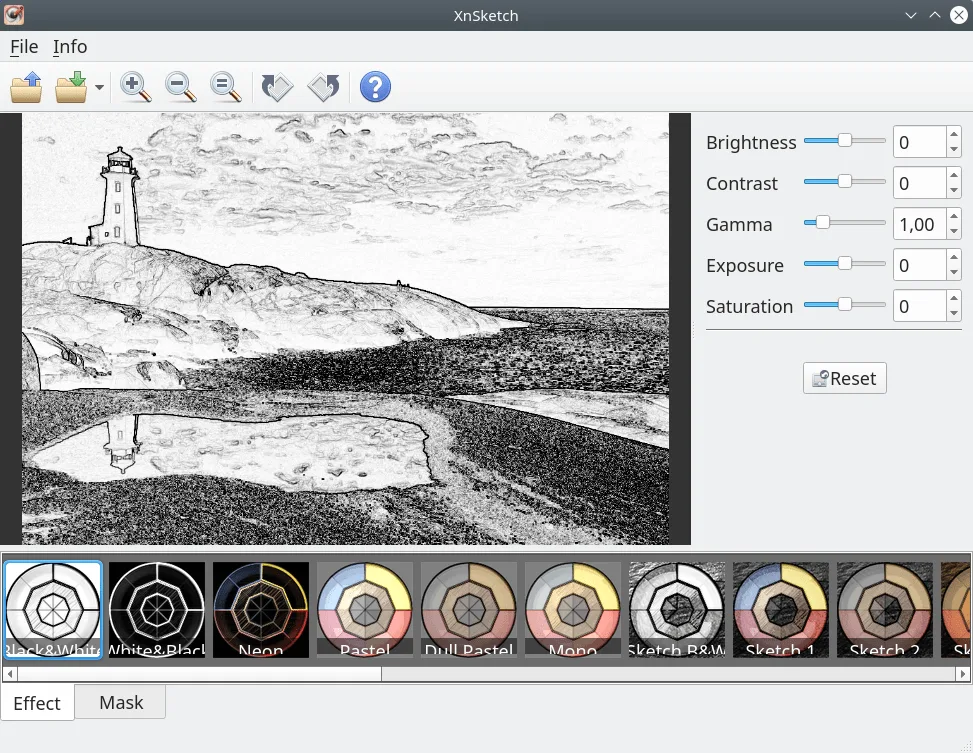
Task: Expand the export dropdown arrow
Action: (99, 88)
